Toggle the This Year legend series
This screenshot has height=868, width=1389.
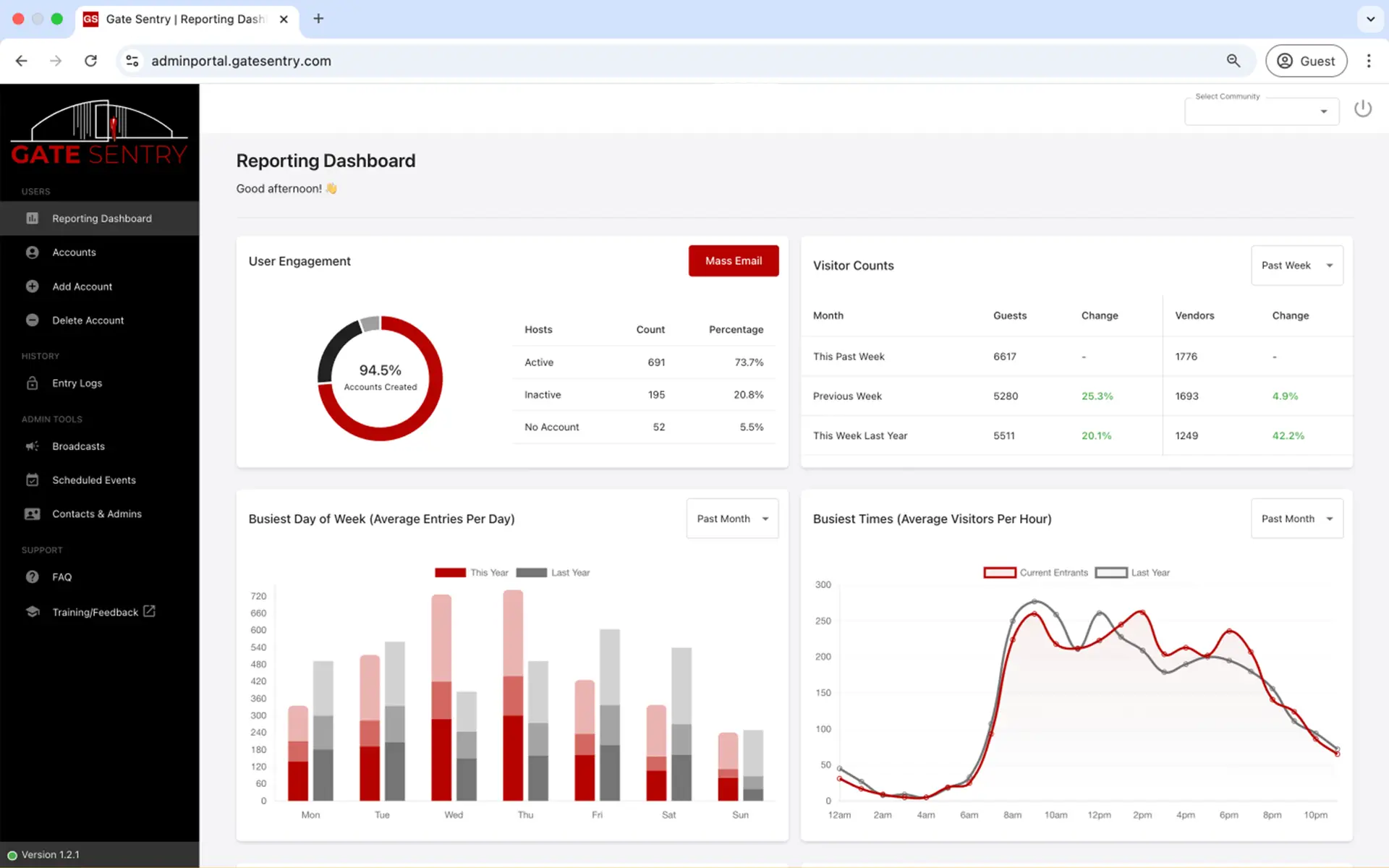pyautogui.click(x=471, y=573)
